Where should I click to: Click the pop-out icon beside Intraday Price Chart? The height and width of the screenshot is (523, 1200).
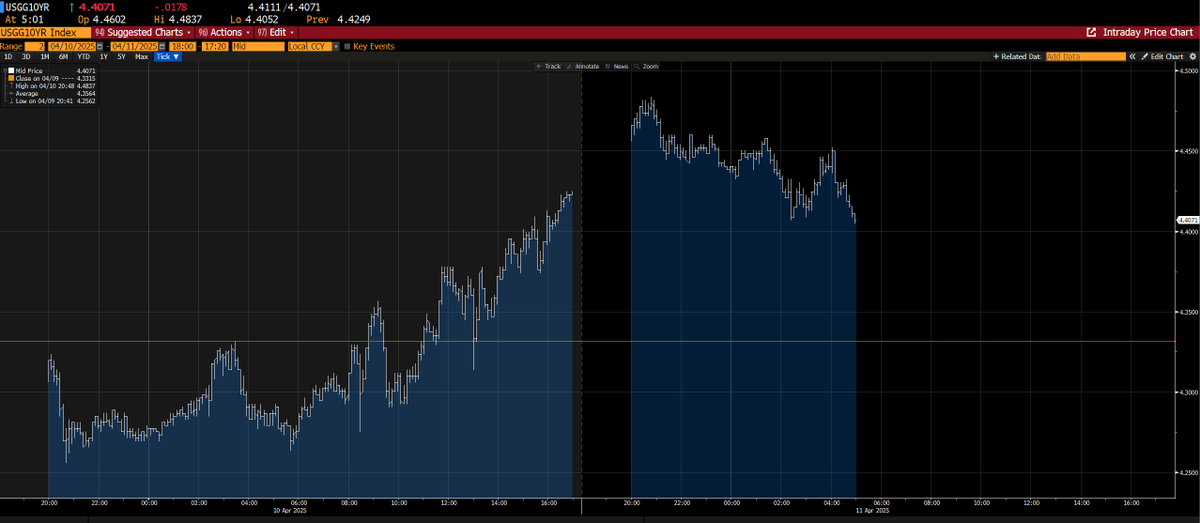tap(1091, 32)
